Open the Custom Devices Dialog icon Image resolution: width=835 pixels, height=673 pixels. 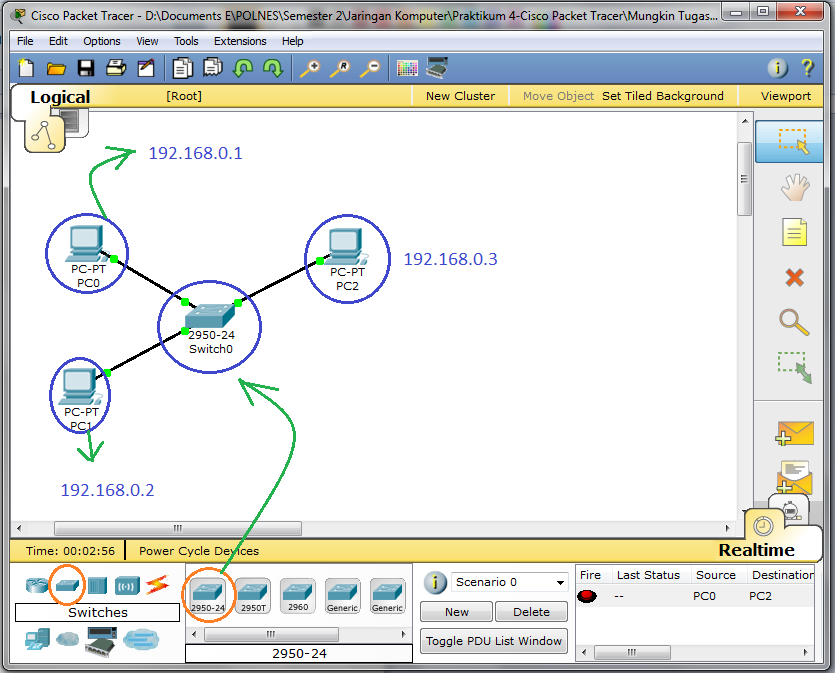click(437, 68)
